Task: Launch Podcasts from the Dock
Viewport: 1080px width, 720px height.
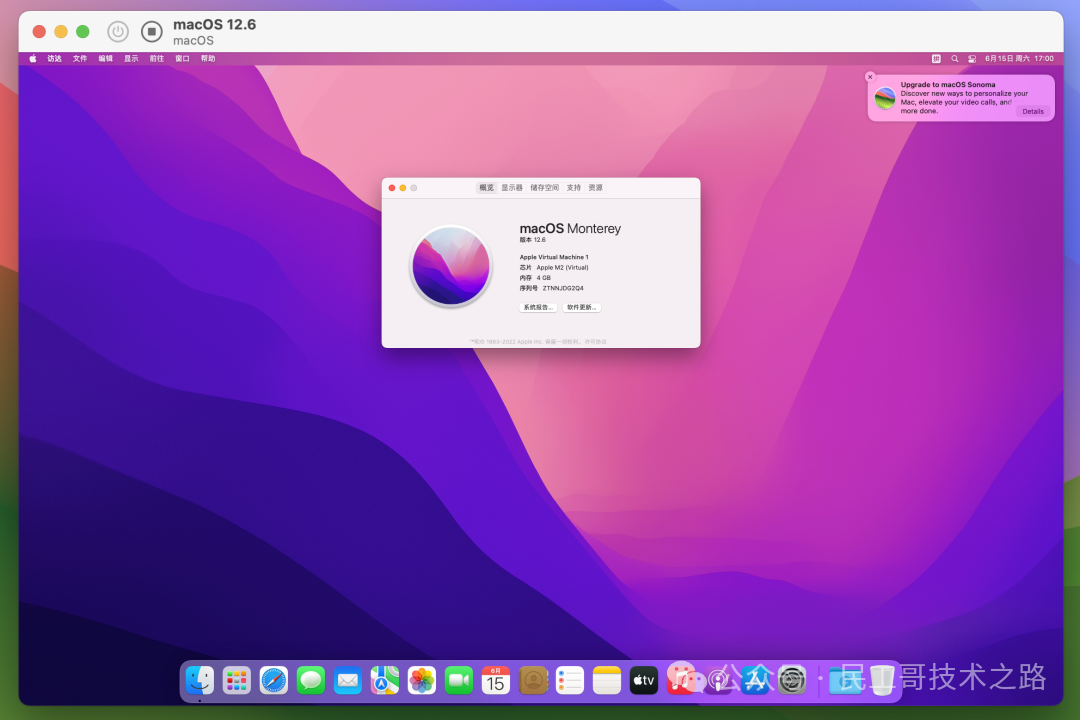Action: point(718,681)
